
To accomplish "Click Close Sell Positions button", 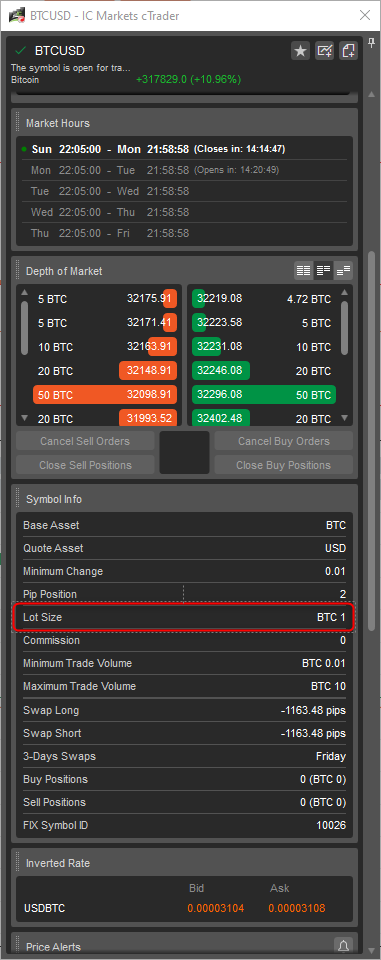I will click(85, 465).
